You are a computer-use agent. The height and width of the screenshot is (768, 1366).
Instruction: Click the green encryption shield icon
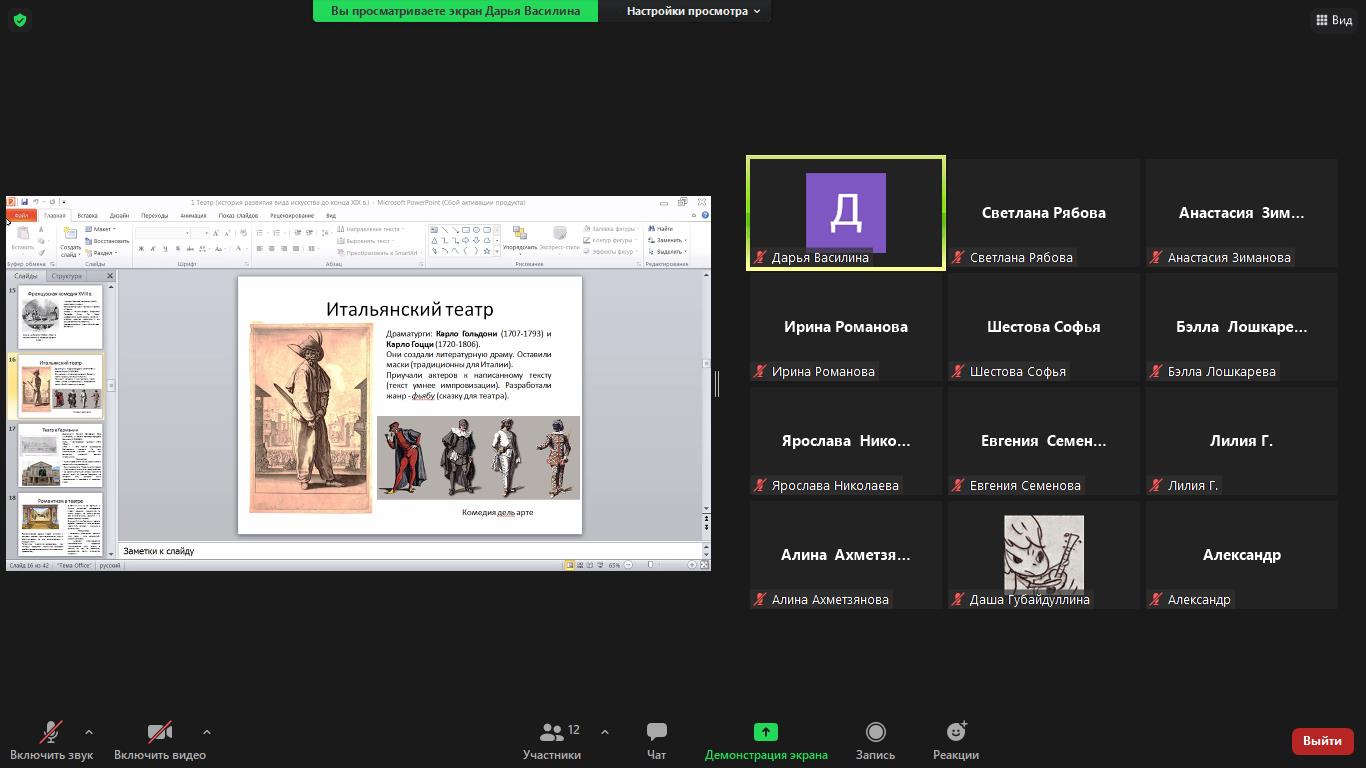coord(20,20)
